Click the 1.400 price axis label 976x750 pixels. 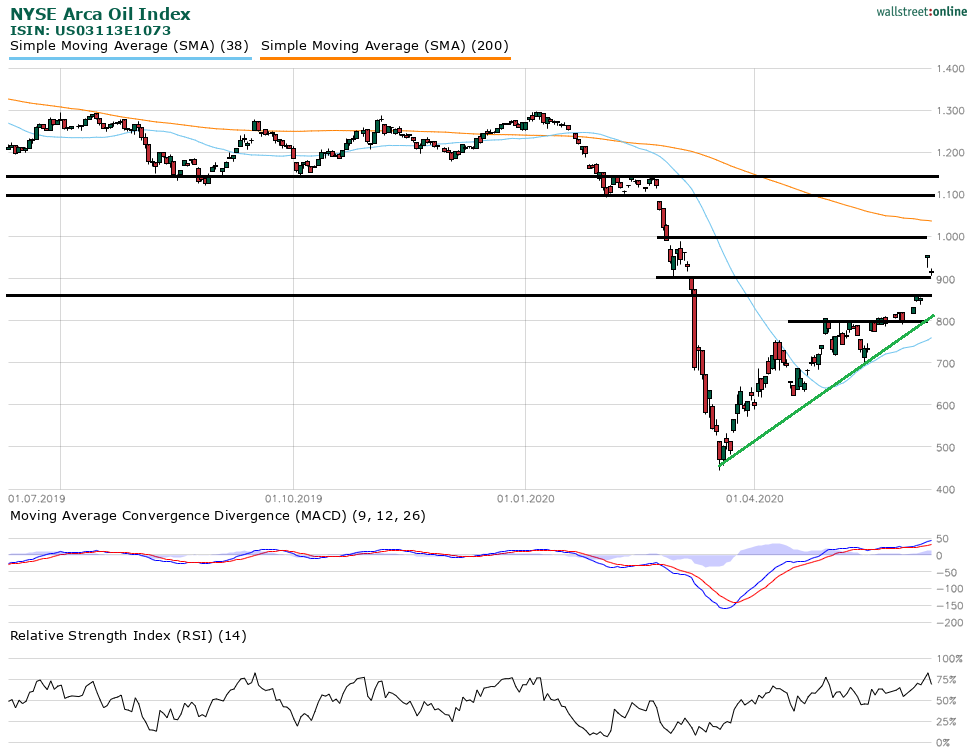click(950, 69)
